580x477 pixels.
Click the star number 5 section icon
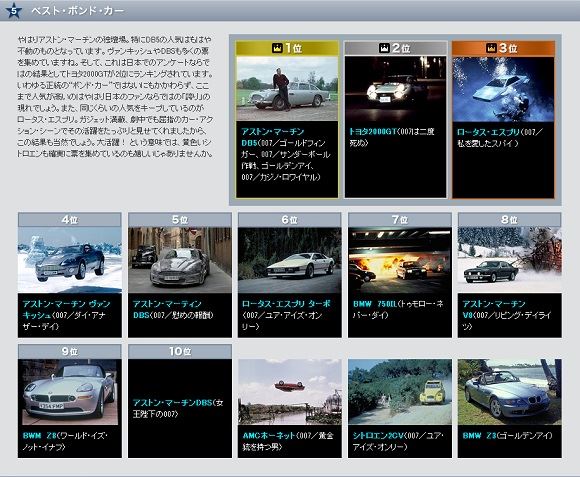[x=14, y=10]
